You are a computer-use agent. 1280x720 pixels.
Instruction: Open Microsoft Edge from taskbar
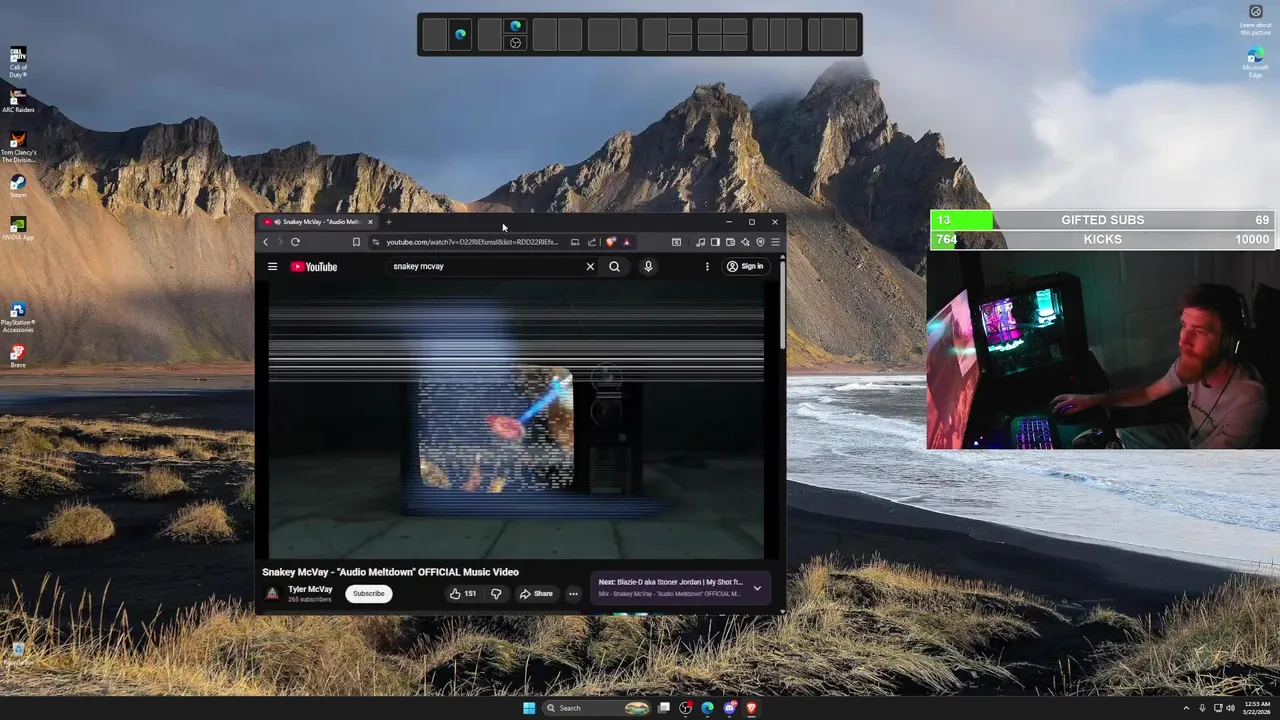[708, 708]
